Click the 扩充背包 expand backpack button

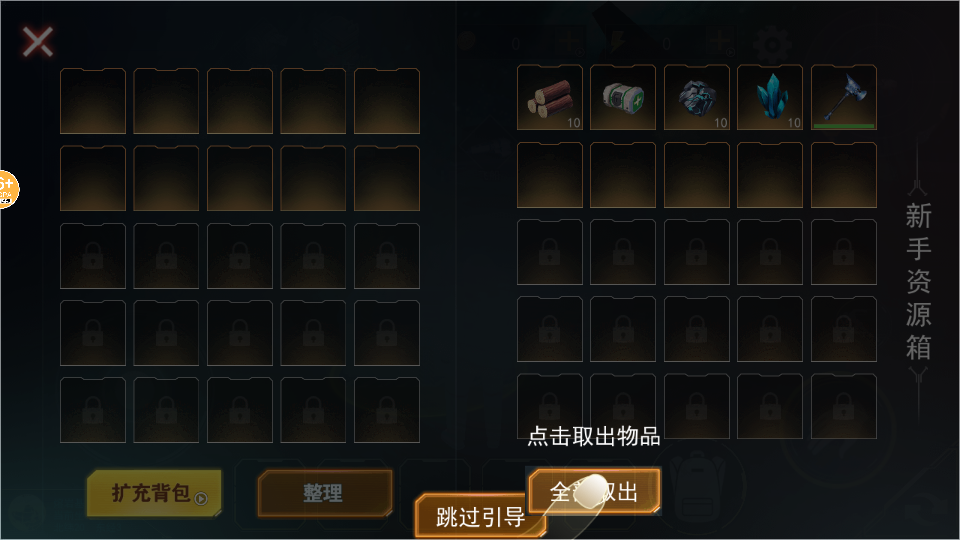point(154,493)
